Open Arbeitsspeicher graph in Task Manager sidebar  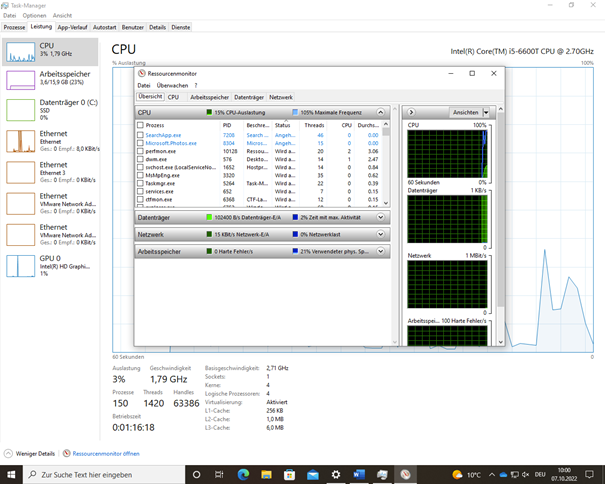click(x=20, y=80)
